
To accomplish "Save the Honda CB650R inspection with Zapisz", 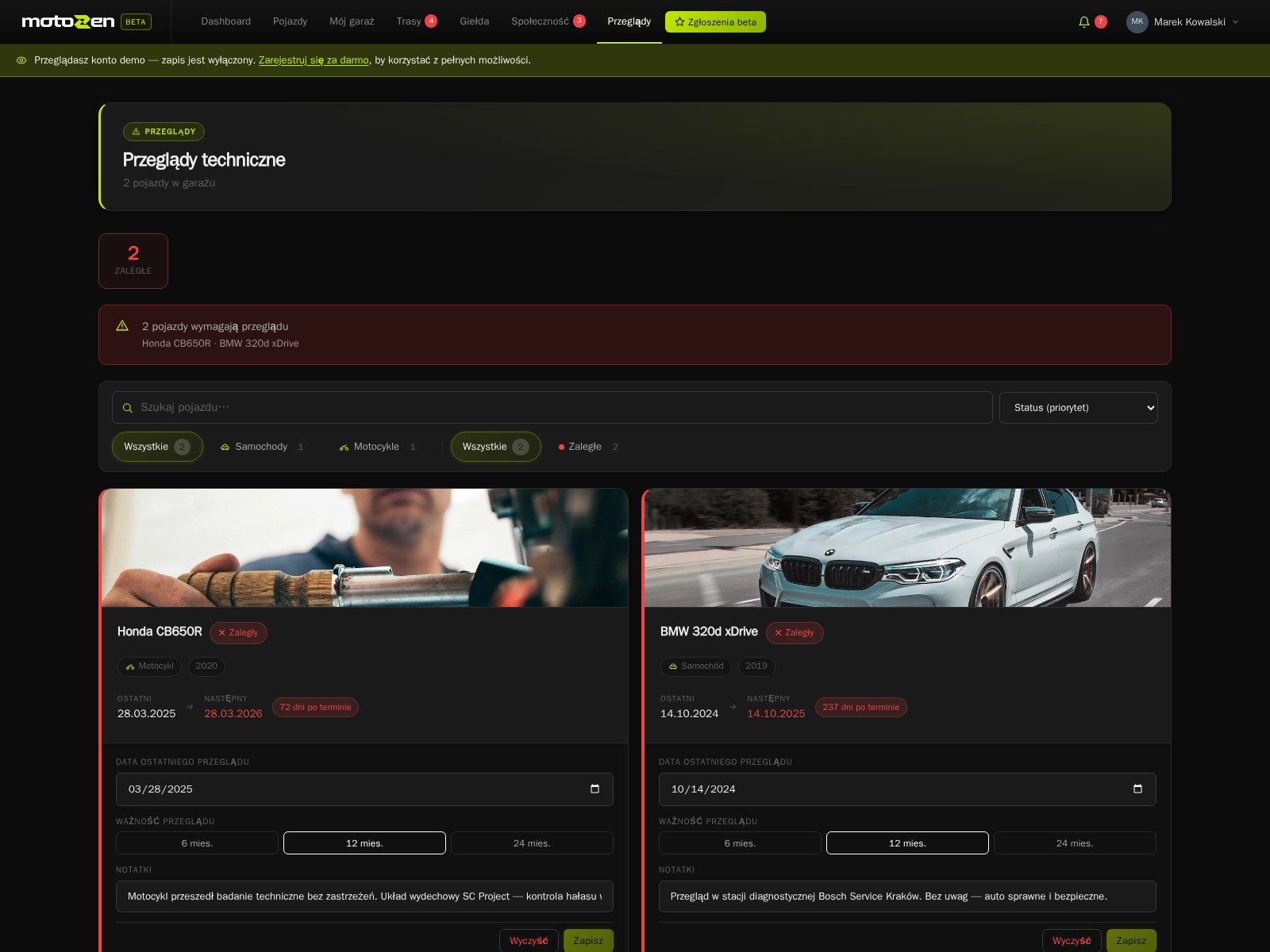I will pyautogui.click(x=588, y=940).
